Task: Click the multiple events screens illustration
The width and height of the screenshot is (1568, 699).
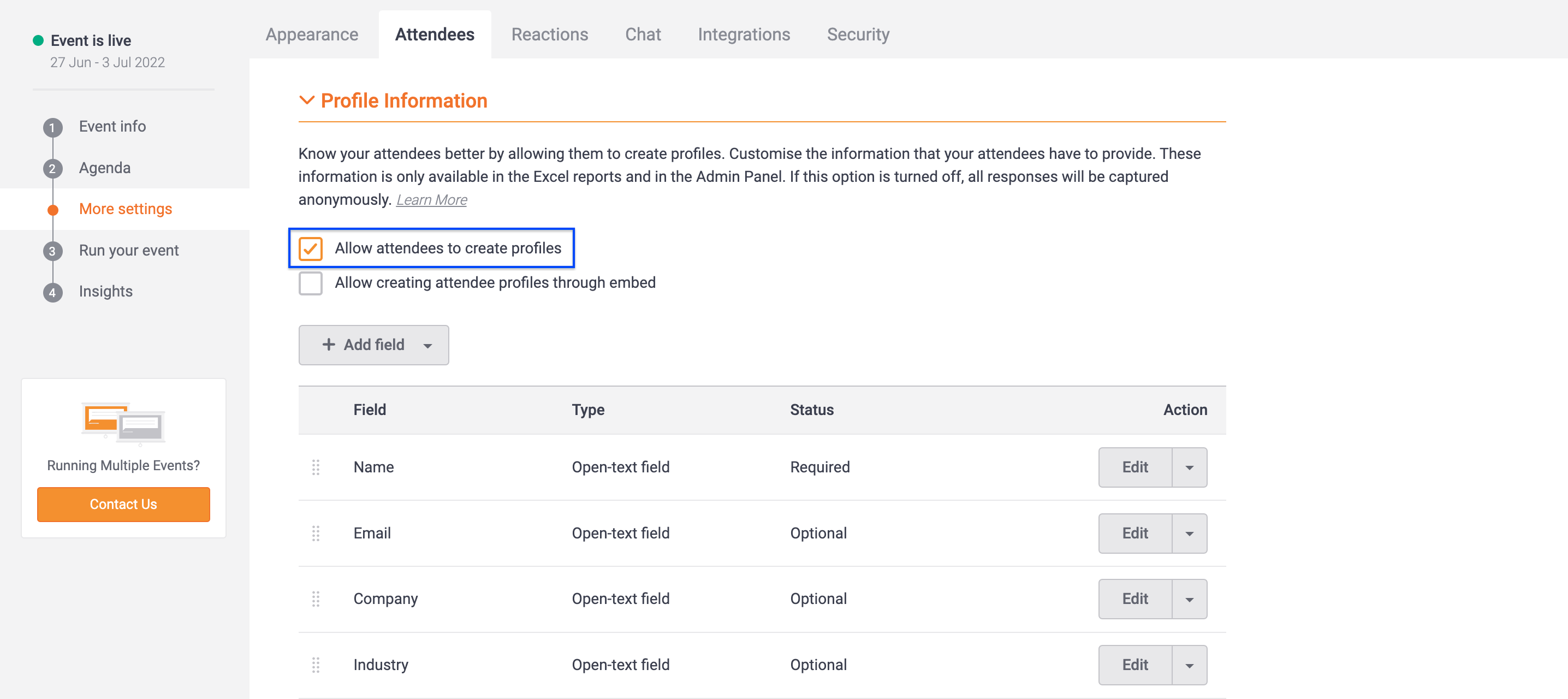Action: (123, 423)
